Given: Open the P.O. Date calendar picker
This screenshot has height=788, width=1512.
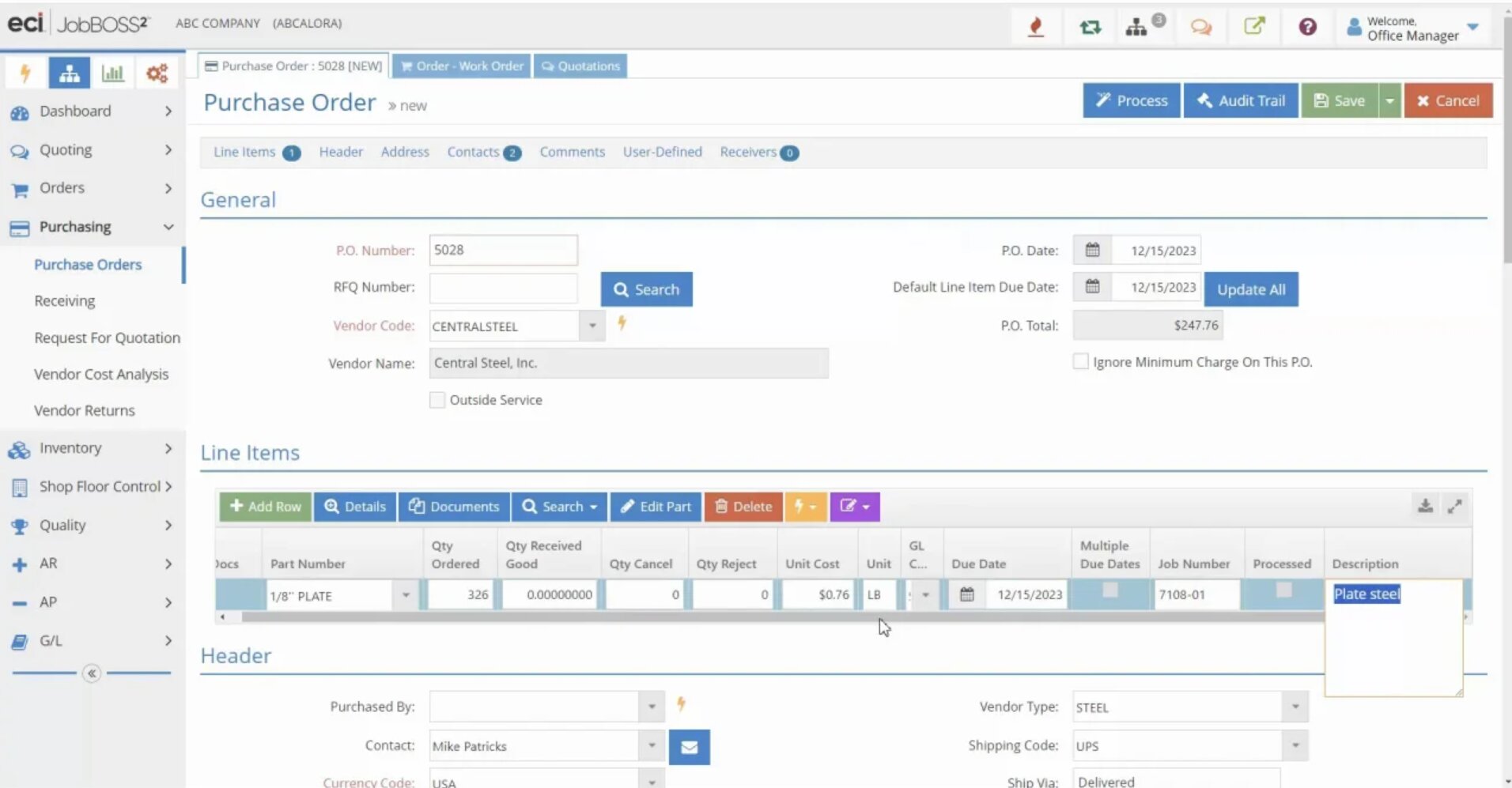Looking at the screenshot, I should (x=1092, y=251).
